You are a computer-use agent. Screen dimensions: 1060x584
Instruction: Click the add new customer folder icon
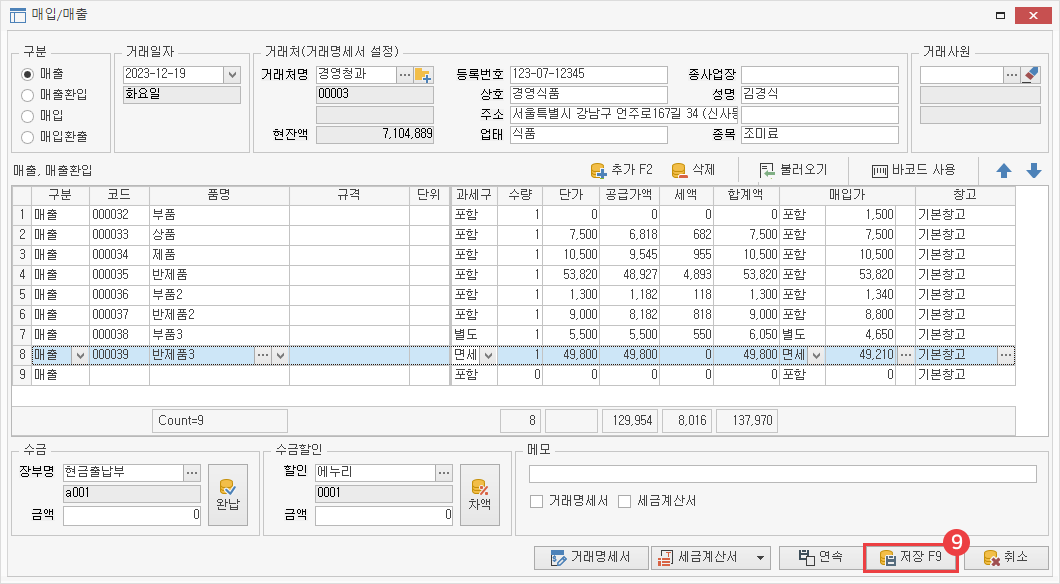(x=423, y=74)
